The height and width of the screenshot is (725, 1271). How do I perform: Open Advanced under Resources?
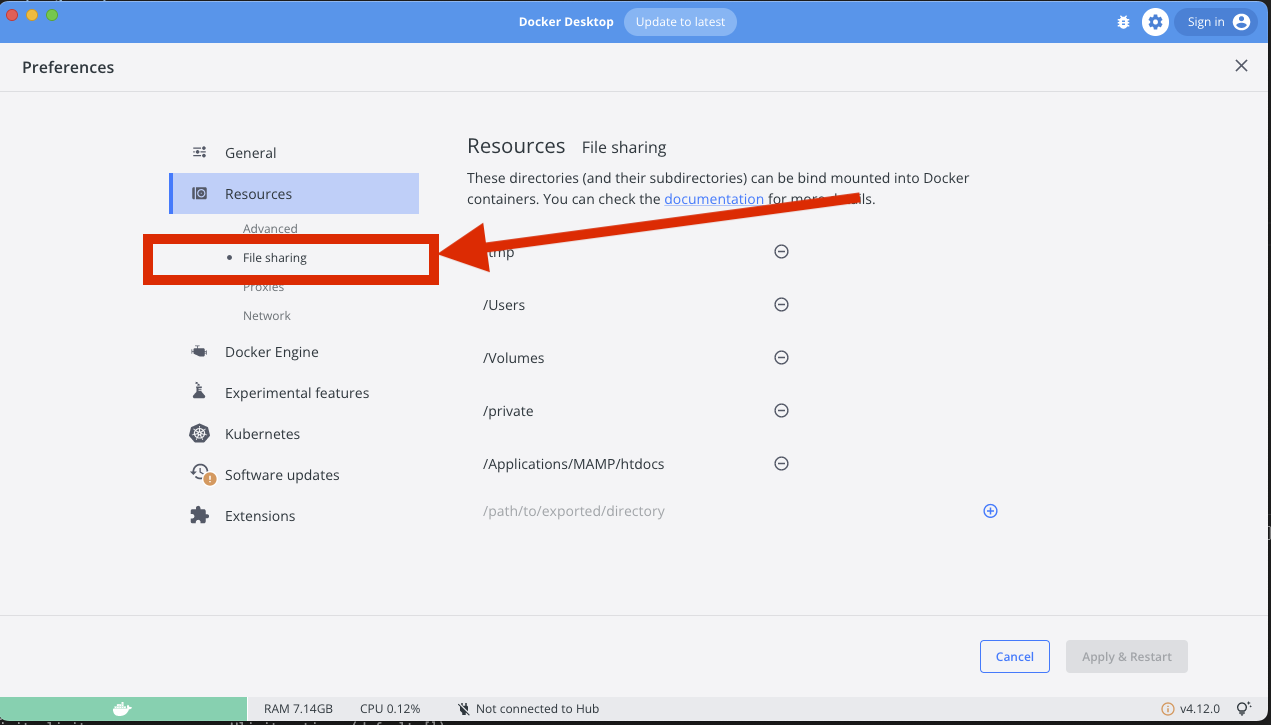click(x=270, y=229)
